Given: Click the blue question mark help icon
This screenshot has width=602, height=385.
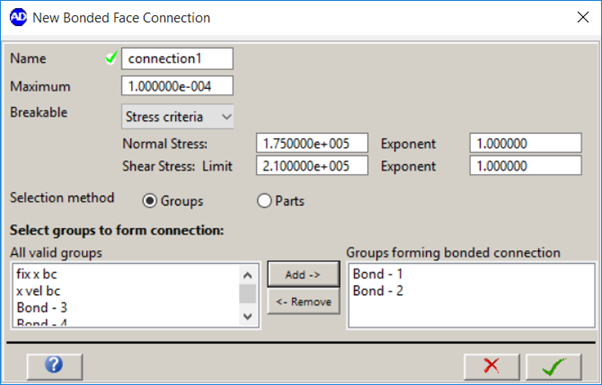Looking at the screenshot, I should pos(54,366).
